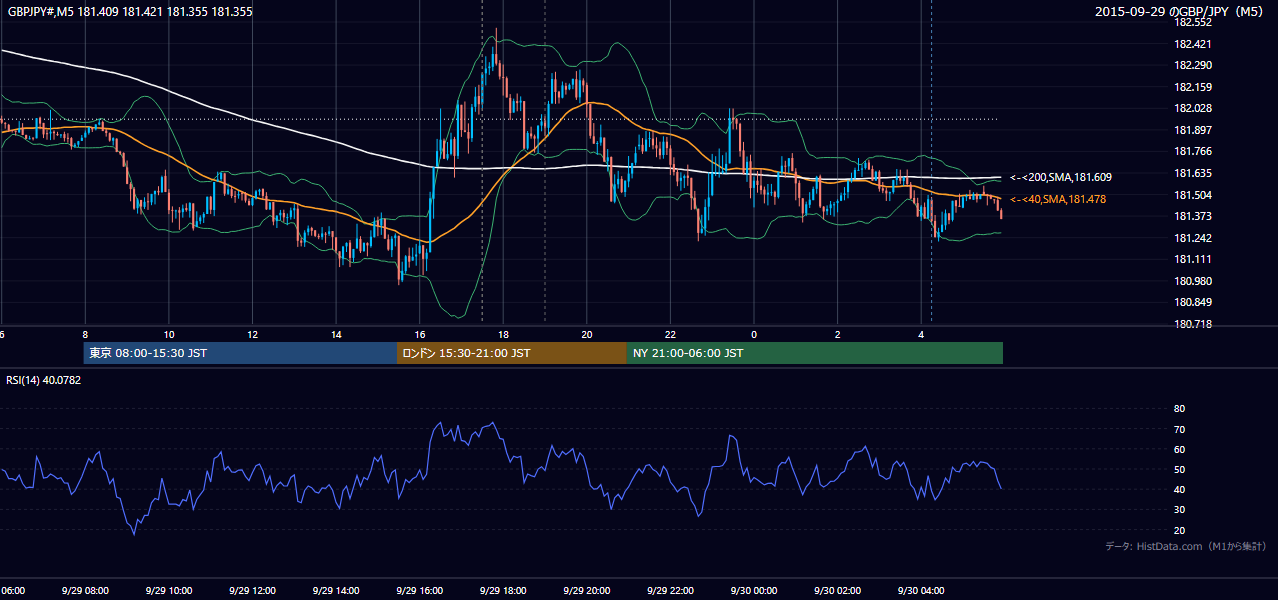Click the RSI scale value 40

tap(1179, 489)
